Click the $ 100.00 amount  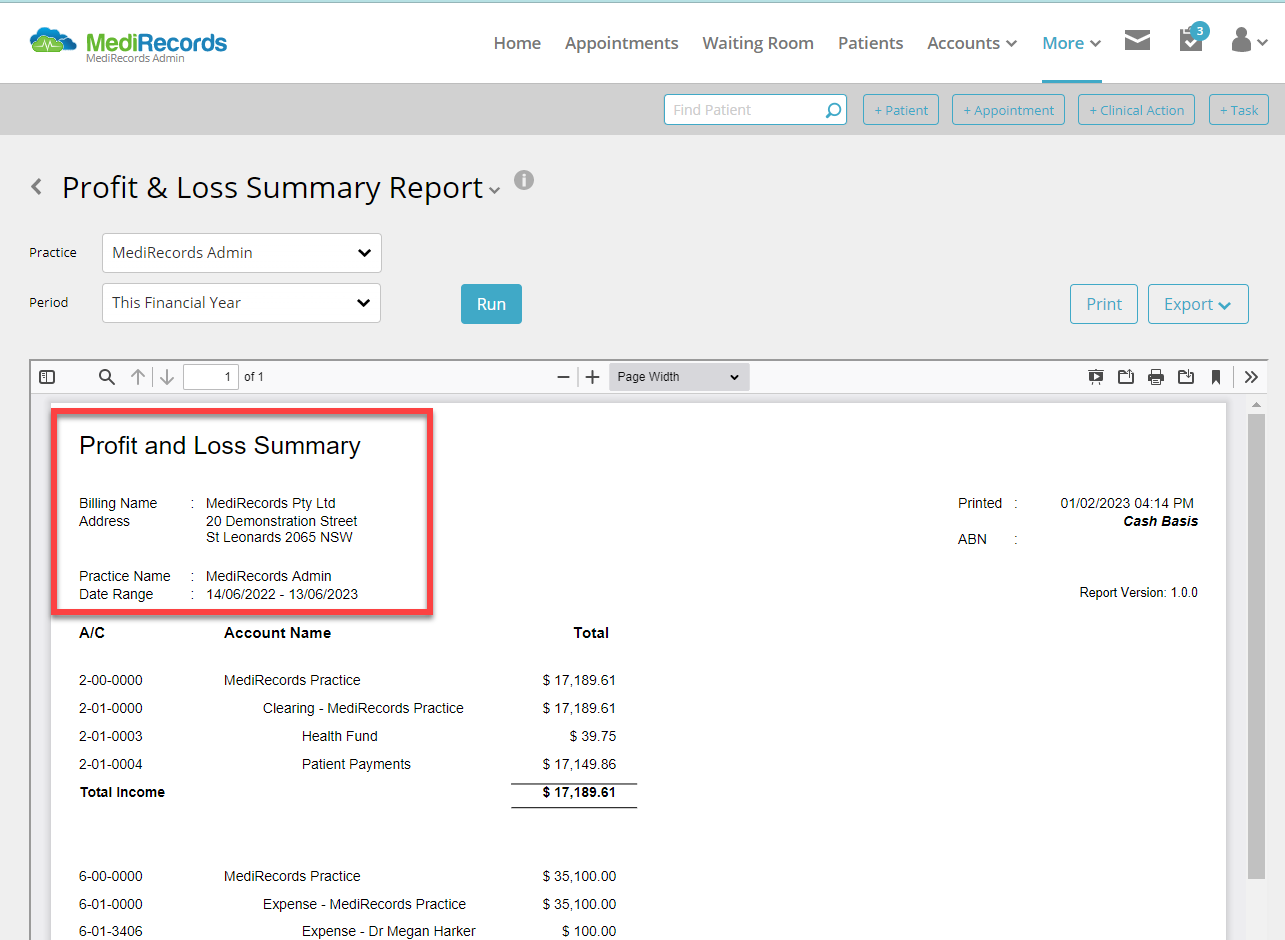coord(589,931)
